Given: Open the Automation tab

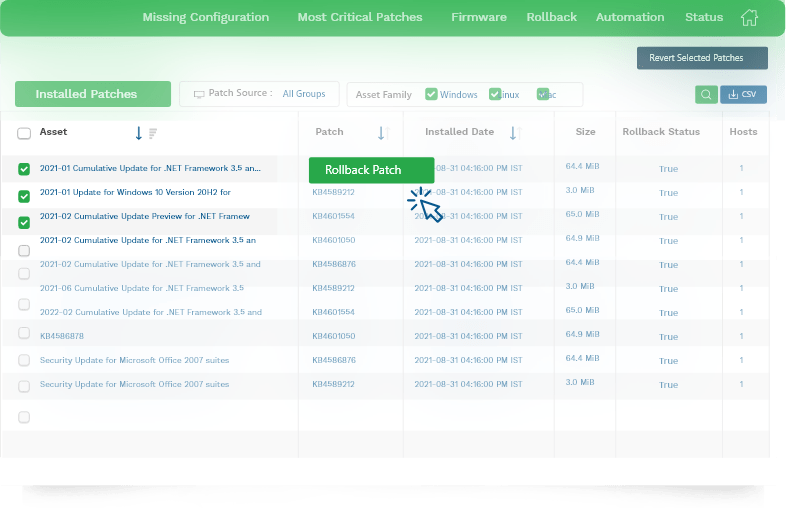Looking at the screenshot, I should tap(630, 17).
